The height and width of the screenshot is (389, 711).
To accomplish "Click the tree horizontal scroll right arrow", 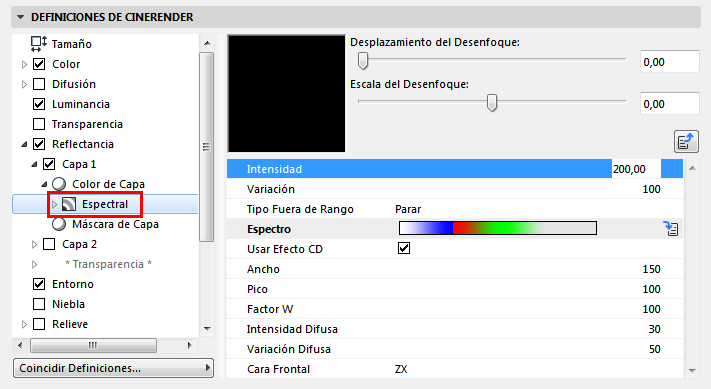I will (x=190, y=345).
